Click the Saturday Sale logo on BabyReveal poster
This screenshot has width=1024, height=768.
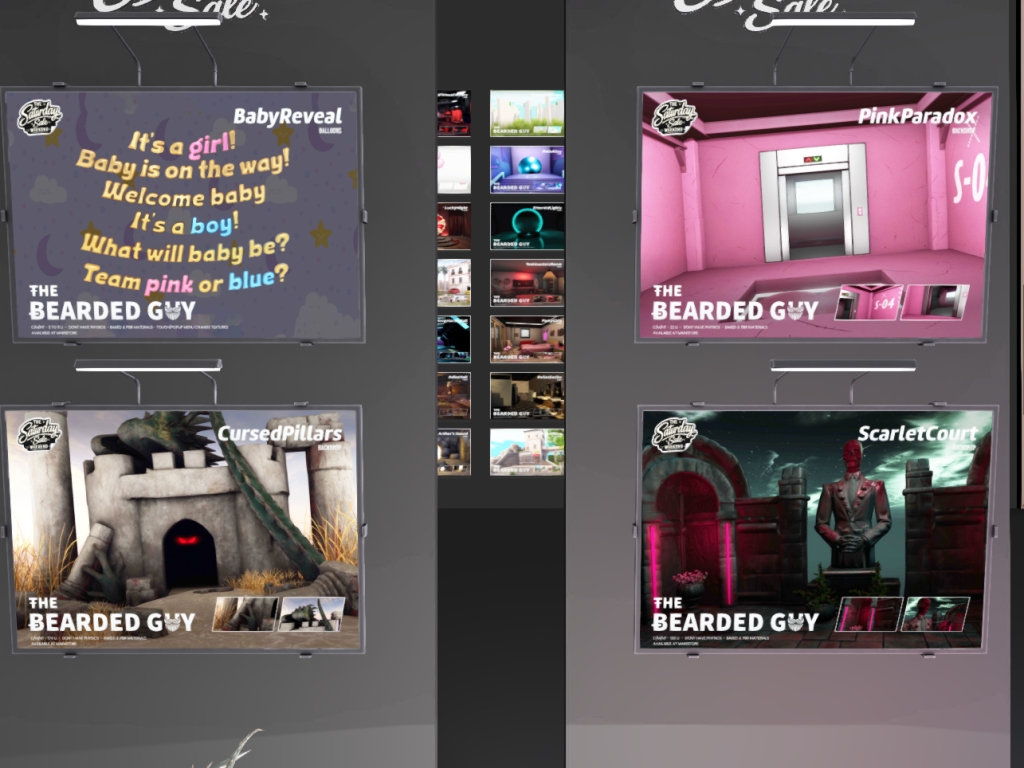click(40, 117)
